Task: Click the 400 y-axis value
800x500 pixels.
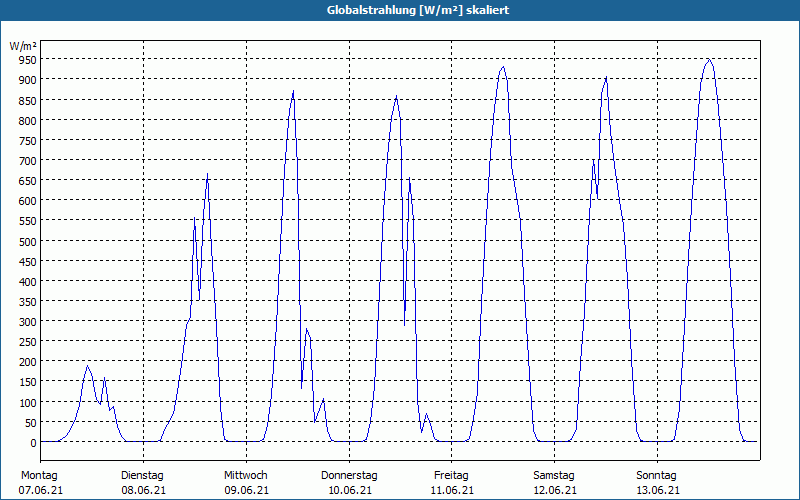Action: click(27, 282)
